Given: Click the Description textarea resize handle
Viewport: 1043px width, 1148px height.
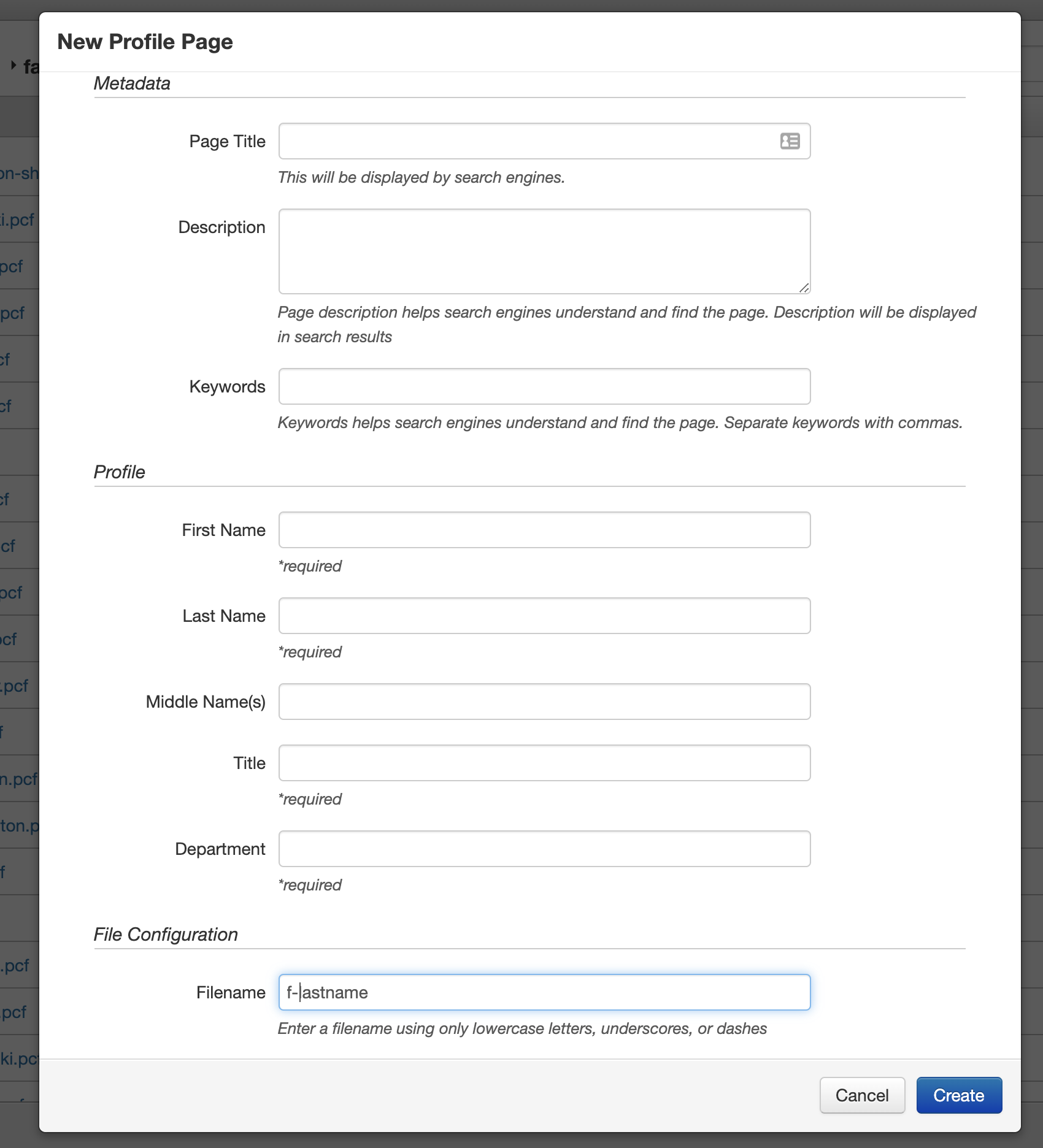Looking at the screenshot, I should click(804, 288).
